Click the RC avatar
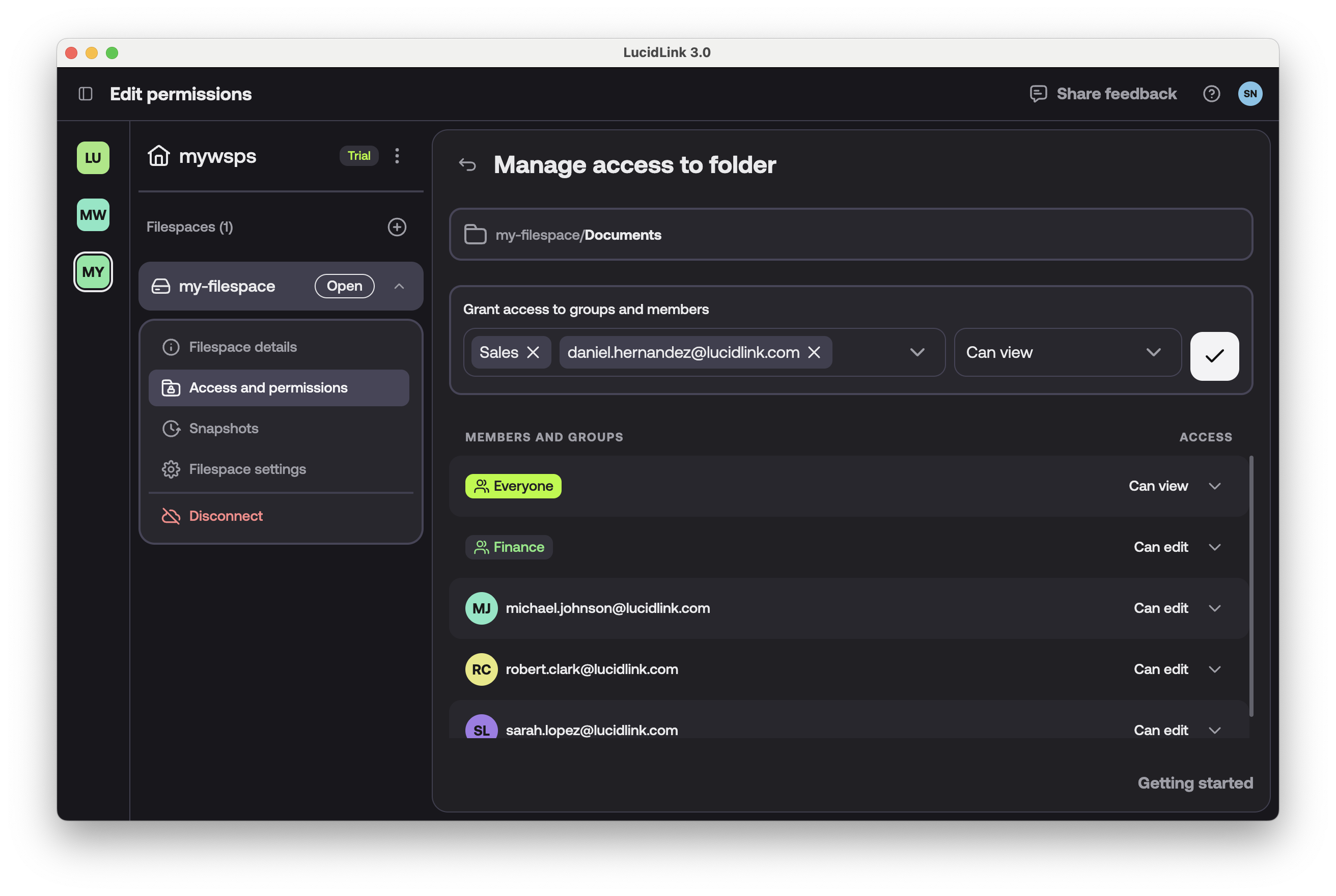1336x896 pixels. 481,670
